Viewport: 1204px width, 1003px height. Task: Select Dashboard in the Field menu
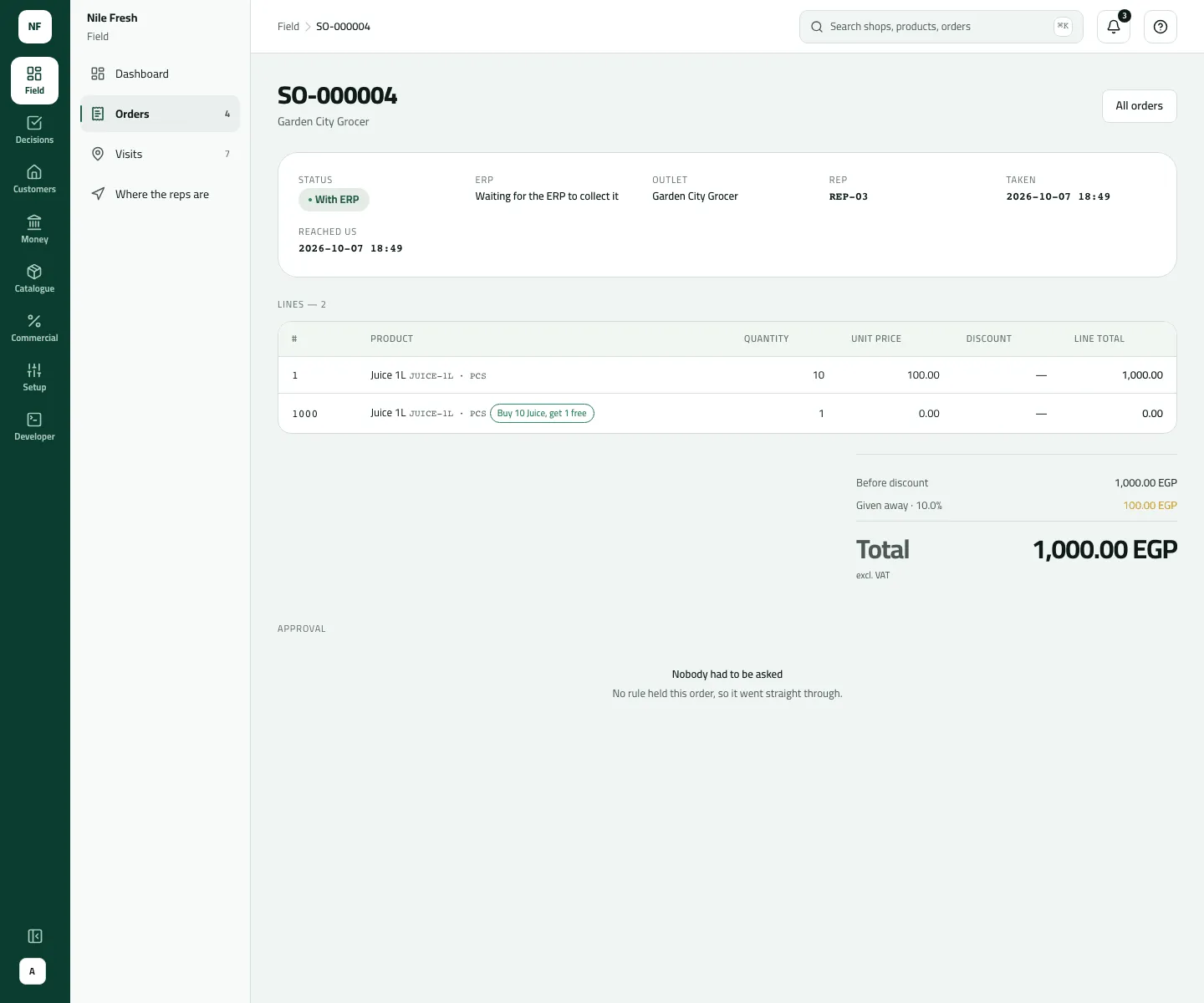[160, 74]
